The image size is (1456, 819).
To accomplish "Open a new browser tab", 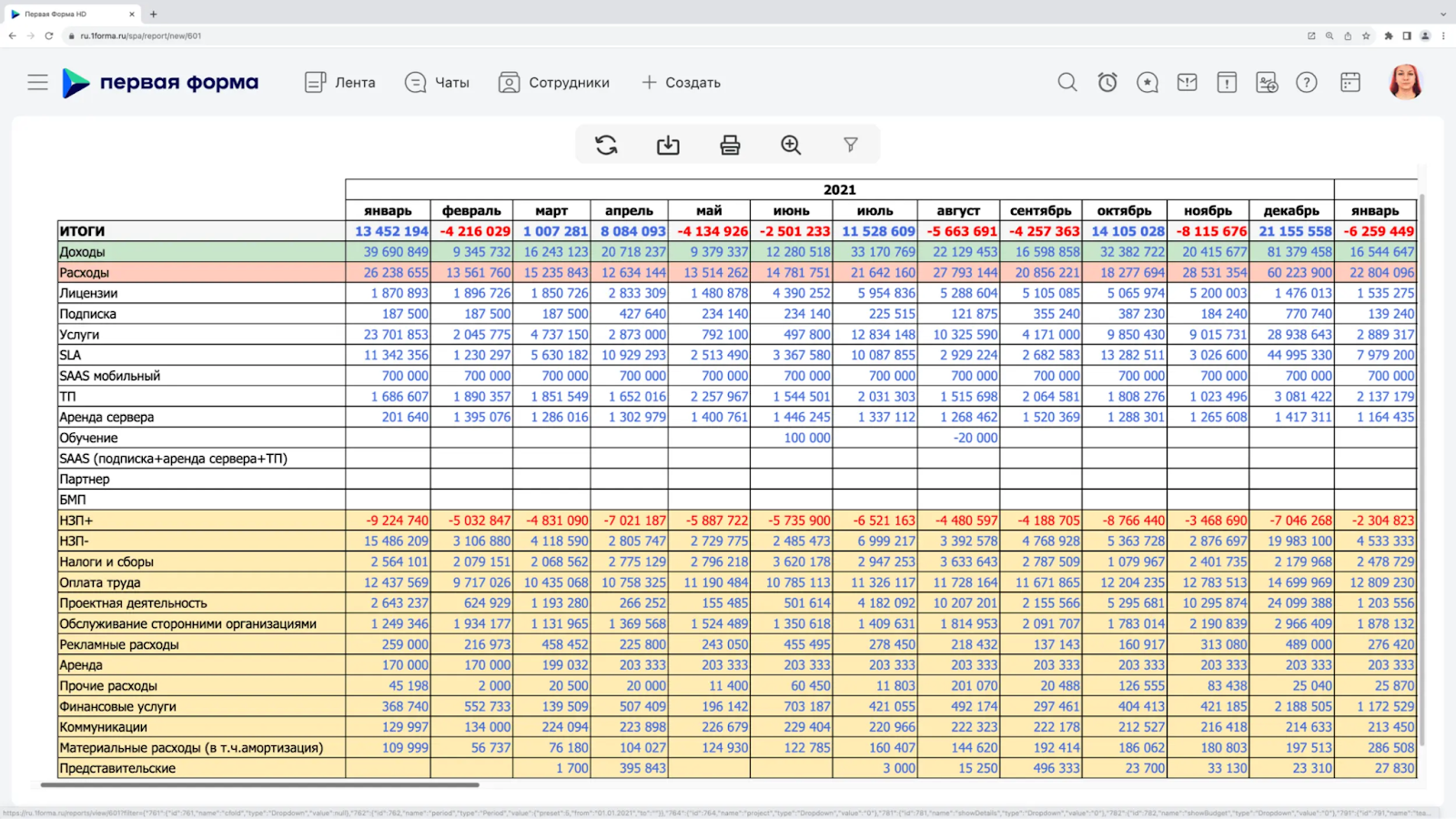I will click(153, 14).
